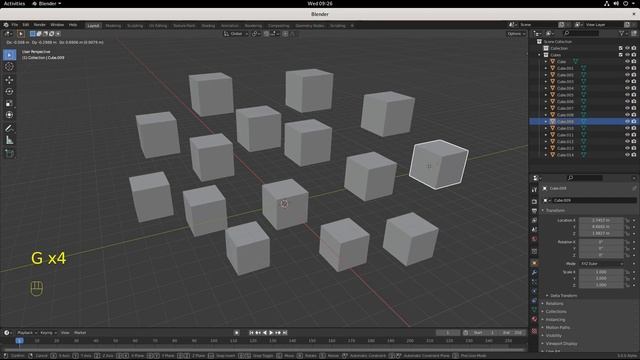Image resolution: width=640 pixels, height=360 pixels.
Task: Choose the Rotate tool
Action: click(9, 92)
